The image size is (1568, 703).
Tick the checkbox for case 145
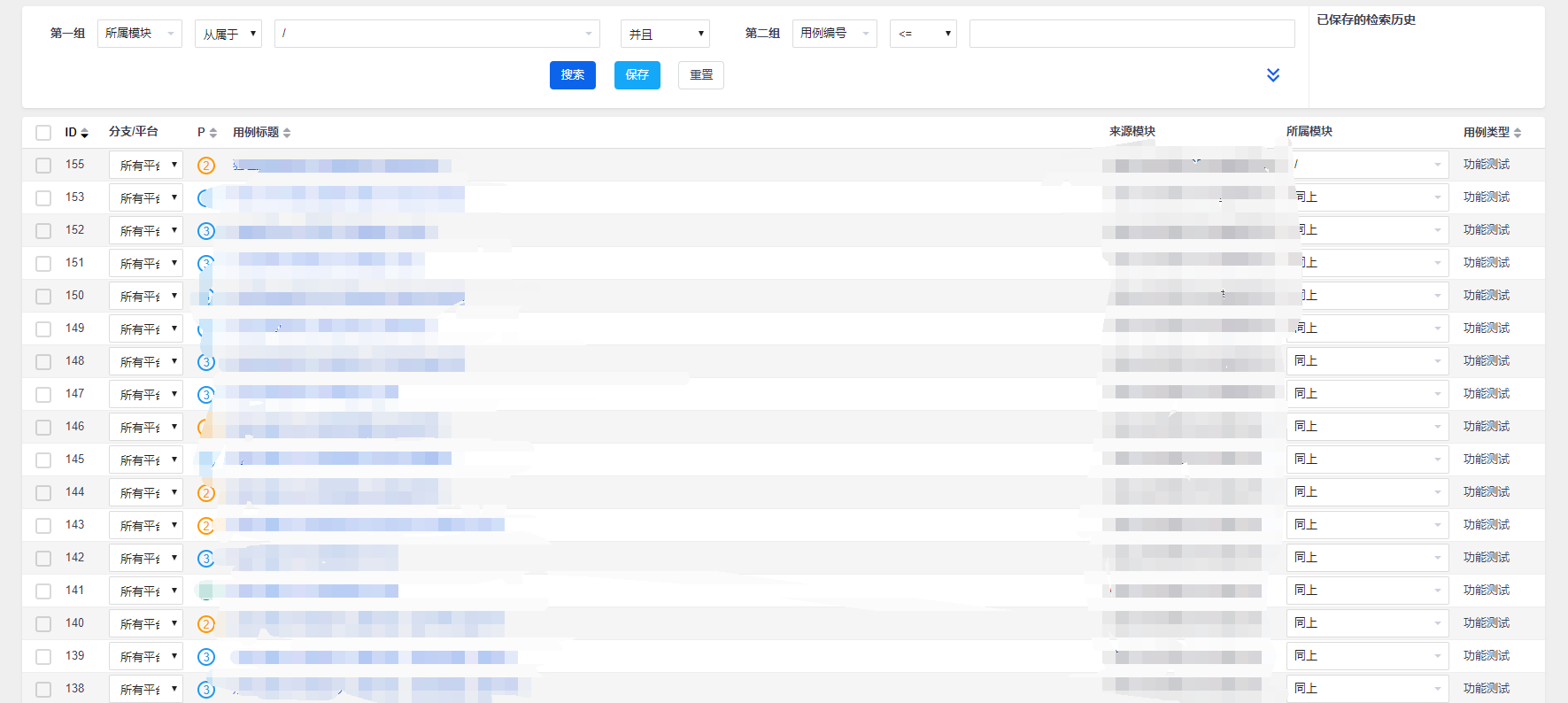pos(43,460)
